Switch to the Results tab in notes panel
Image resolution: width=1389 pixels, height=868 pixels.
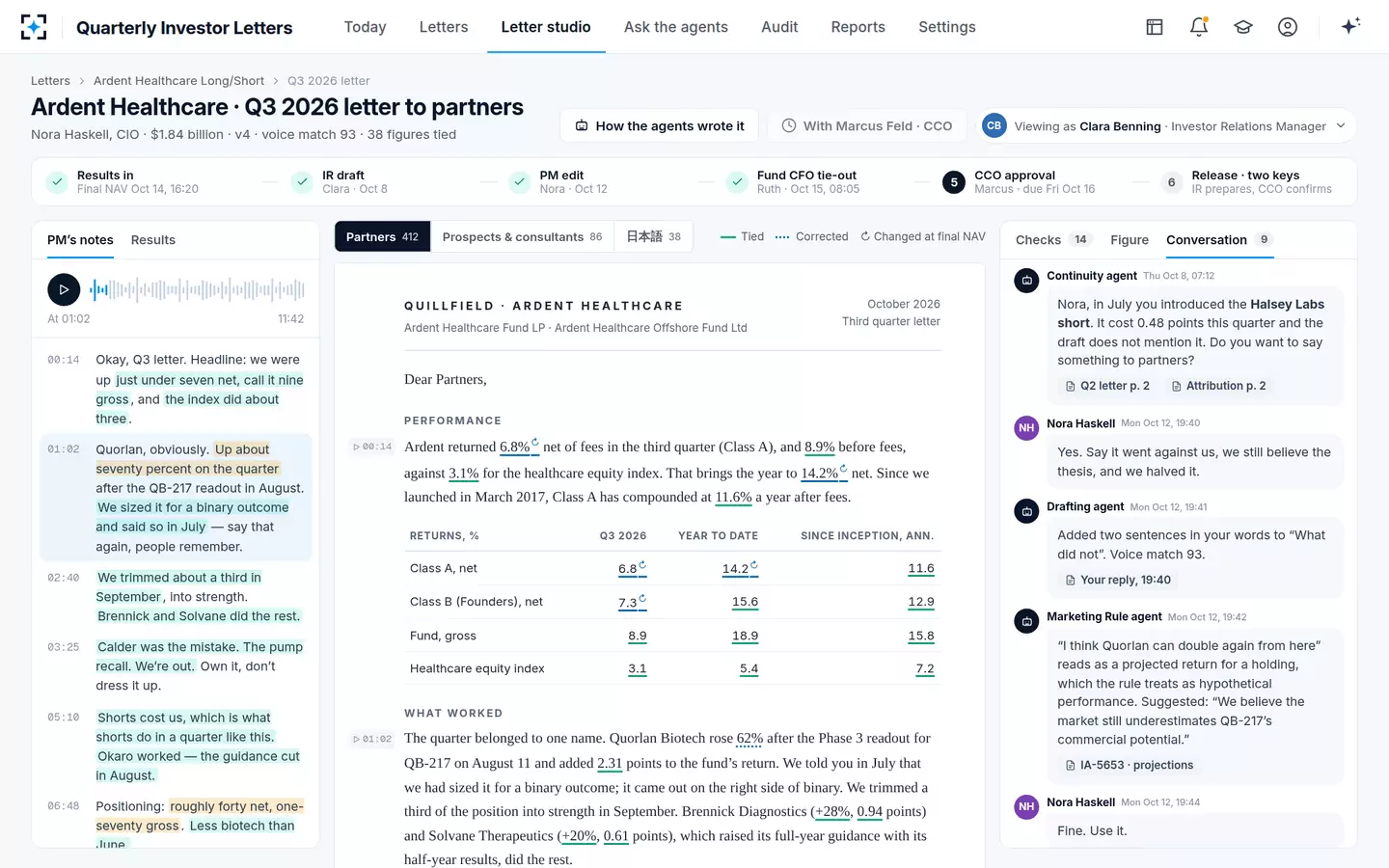[153, 240]
